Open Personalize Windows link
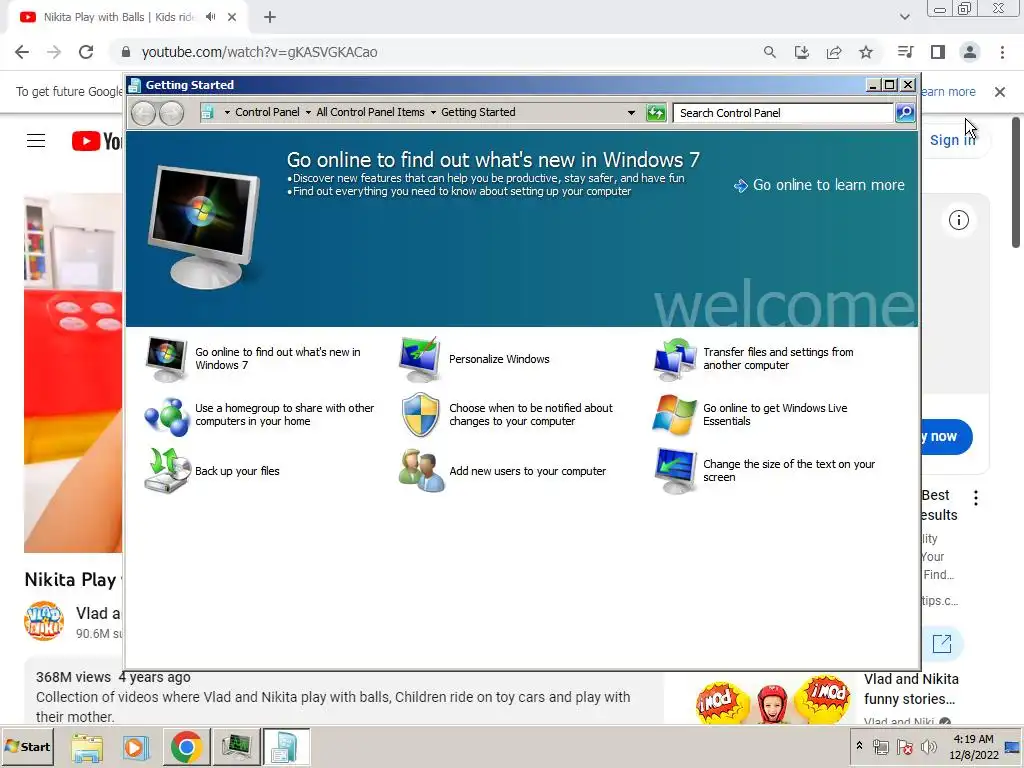Viewport: 1024px width, 768px height. coord(499,359)
